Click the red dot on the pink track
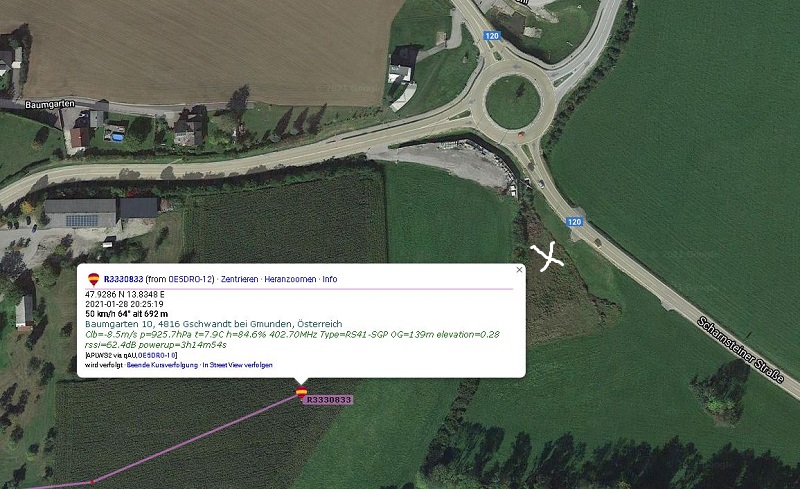 pos(92,481)
